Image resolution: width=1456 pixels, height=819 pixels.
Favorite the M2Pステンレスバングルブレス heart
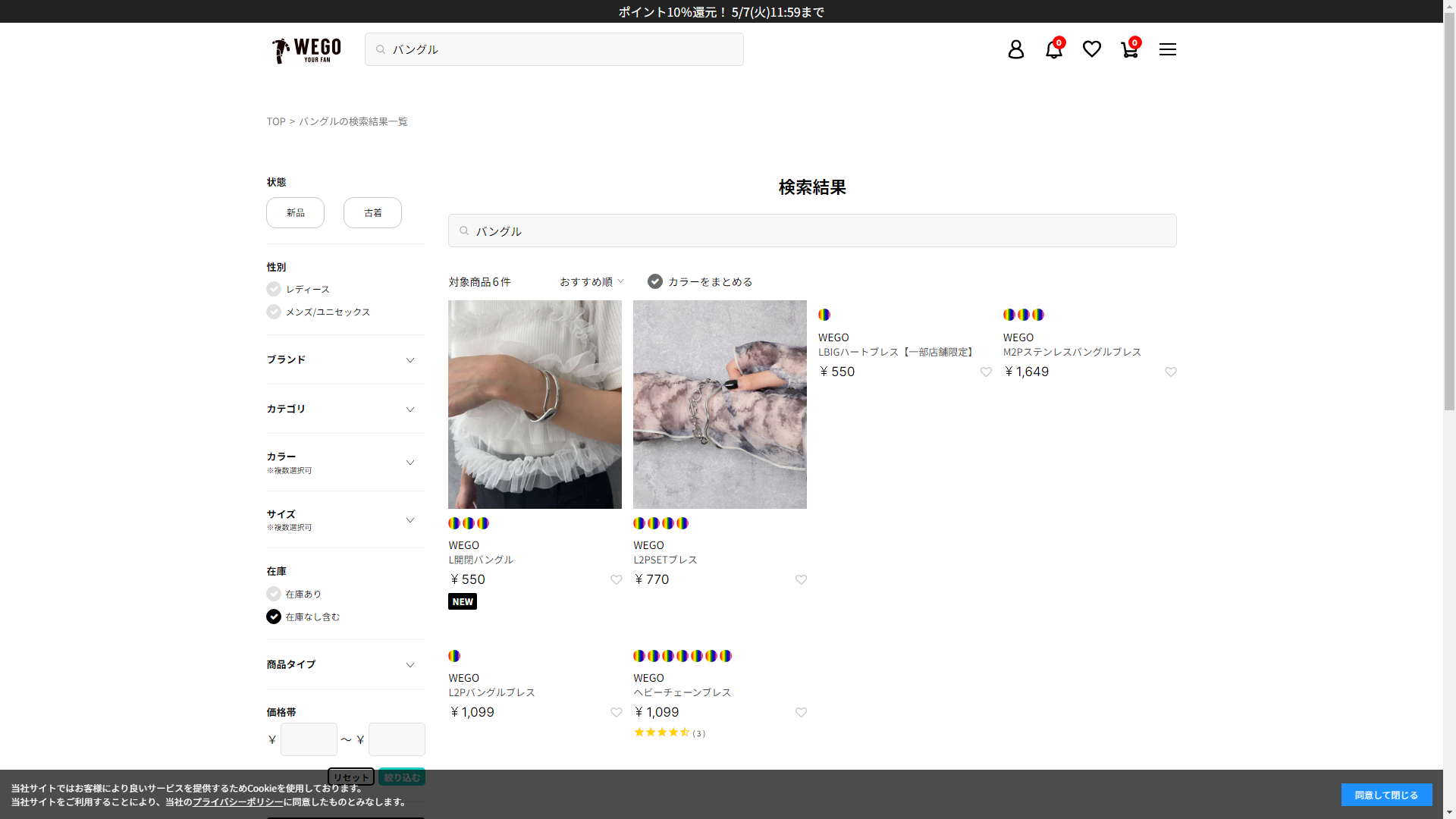coord(1170,372)
